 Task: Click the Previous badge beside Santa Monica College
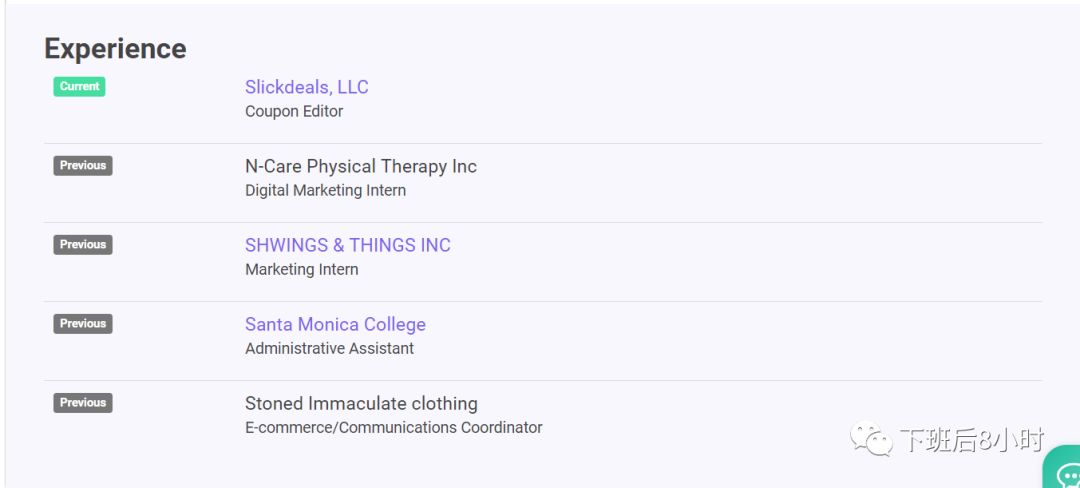(x=83, y=324)
